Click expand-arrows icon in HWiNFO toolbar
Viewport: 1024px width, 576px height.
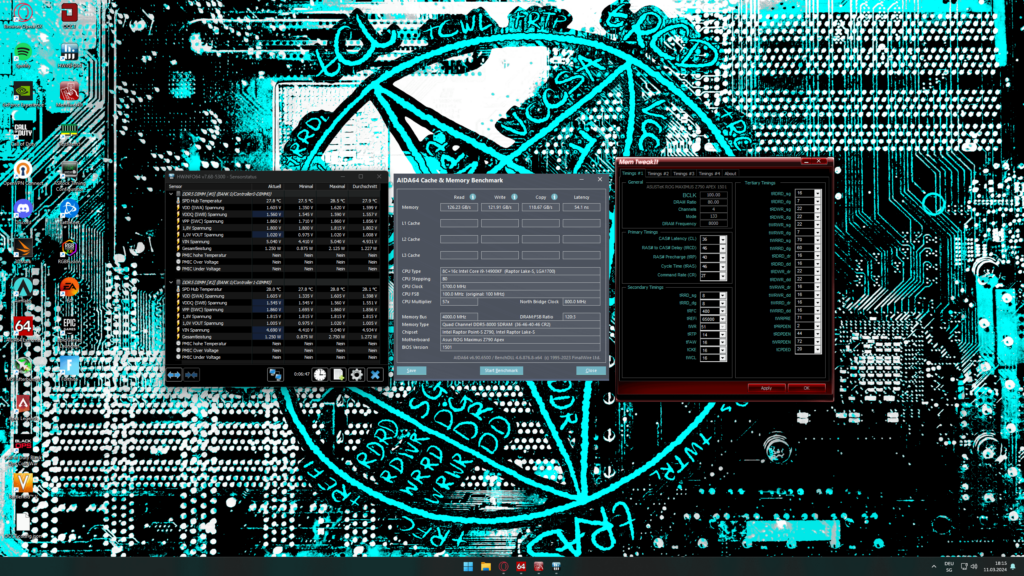pyautogui.click(x=174, y=375)
